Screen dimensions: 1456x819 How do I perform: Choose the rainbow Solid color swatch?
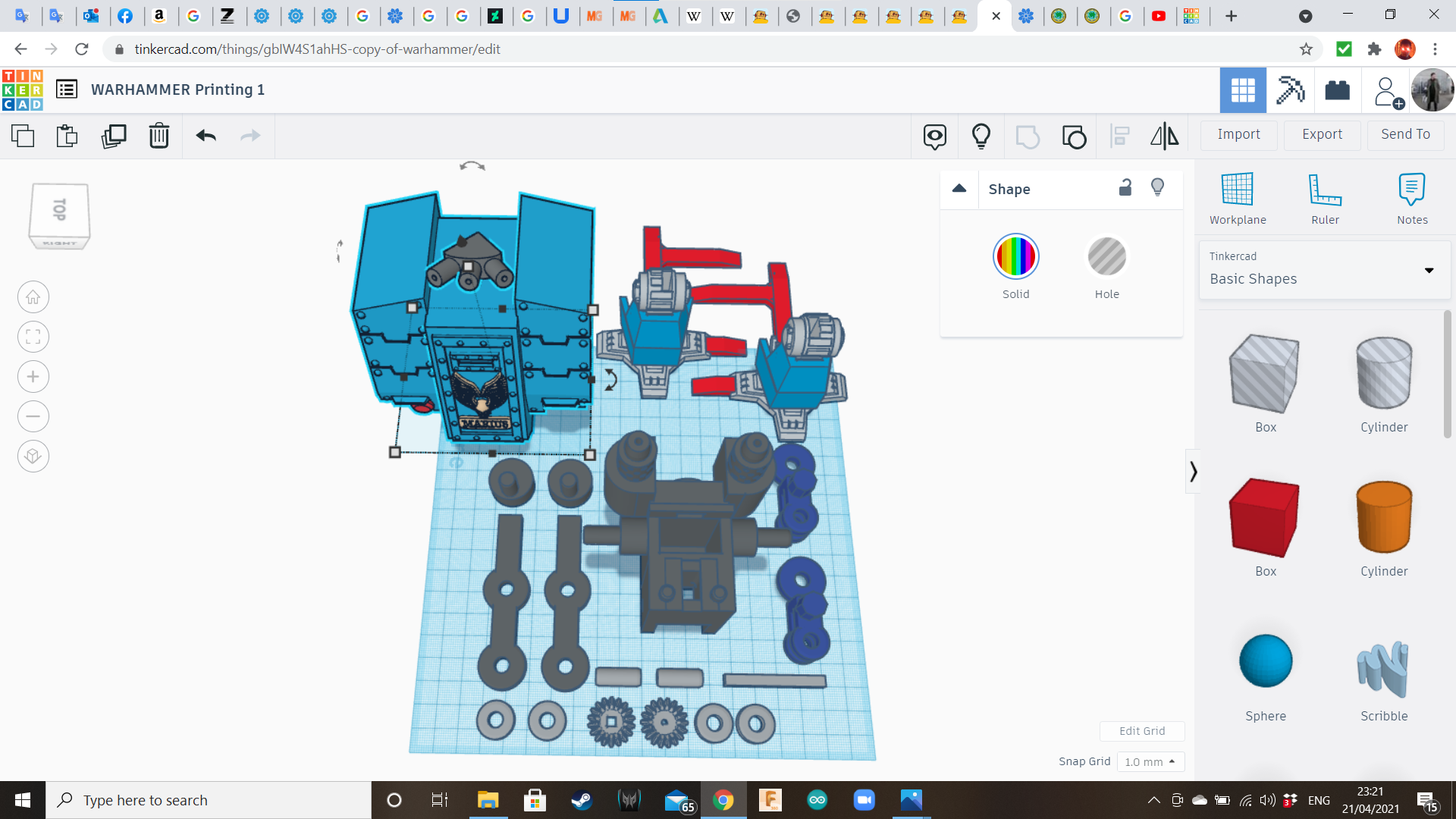1015,256
